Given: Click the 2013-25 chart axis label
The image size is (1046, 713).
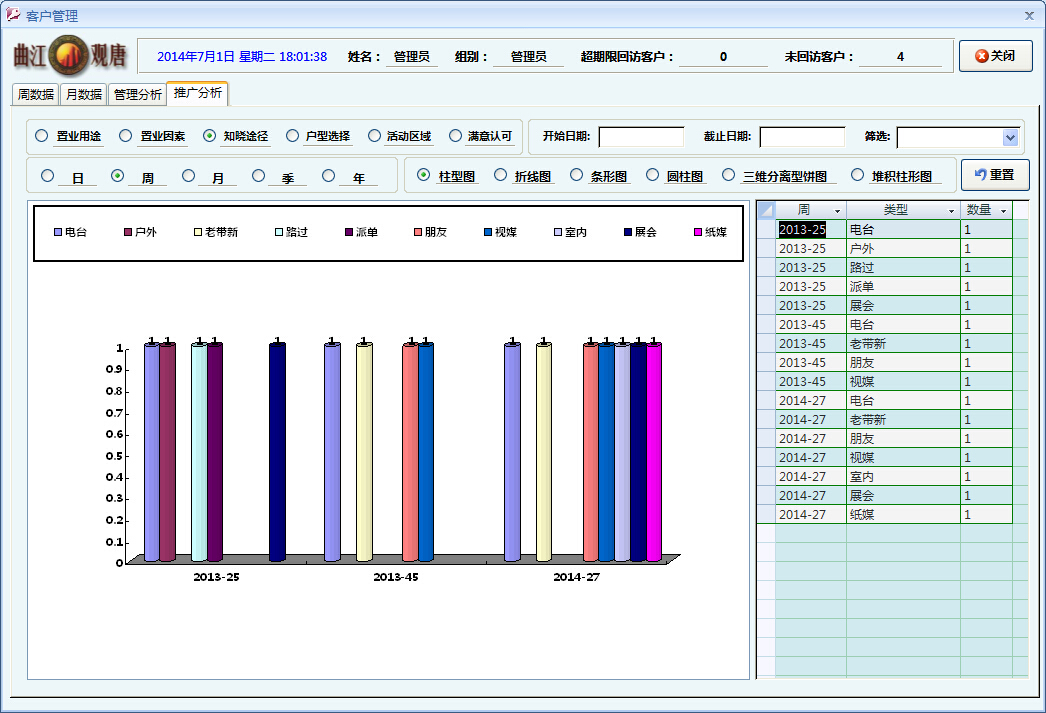Looking at the screenshot, I should pos(216,577).
